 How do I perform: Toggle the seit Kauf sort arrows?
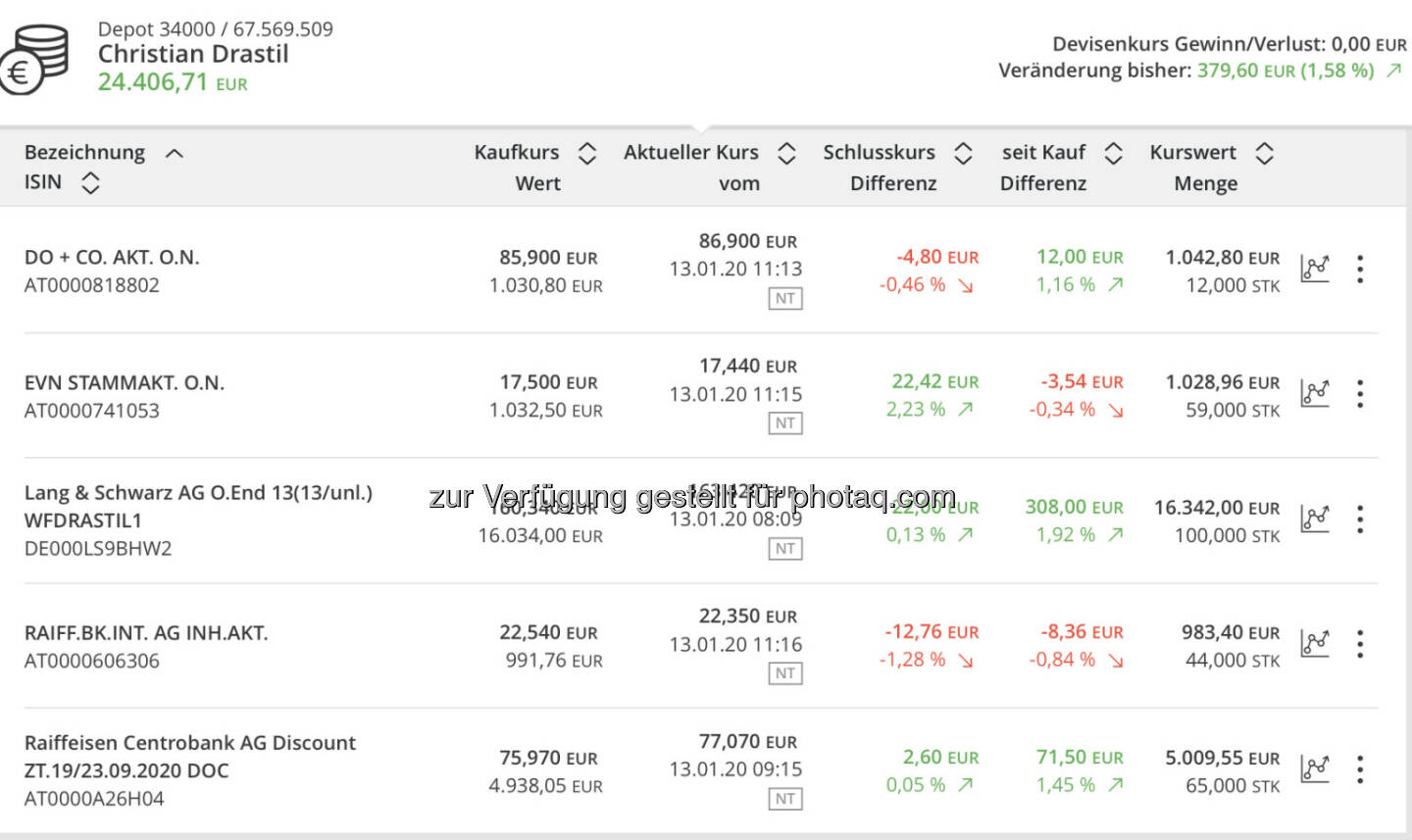[x=1113, y=153]
